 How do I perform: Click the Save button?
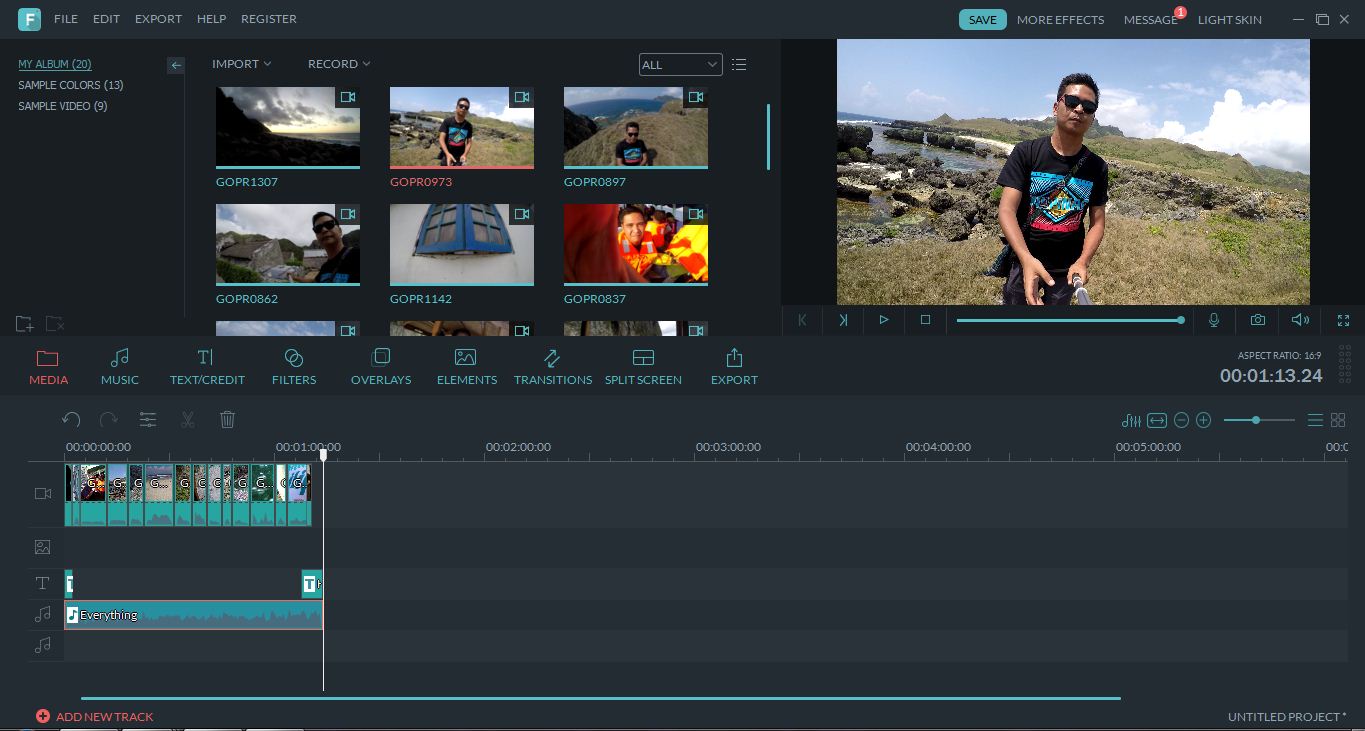(982, 20)
